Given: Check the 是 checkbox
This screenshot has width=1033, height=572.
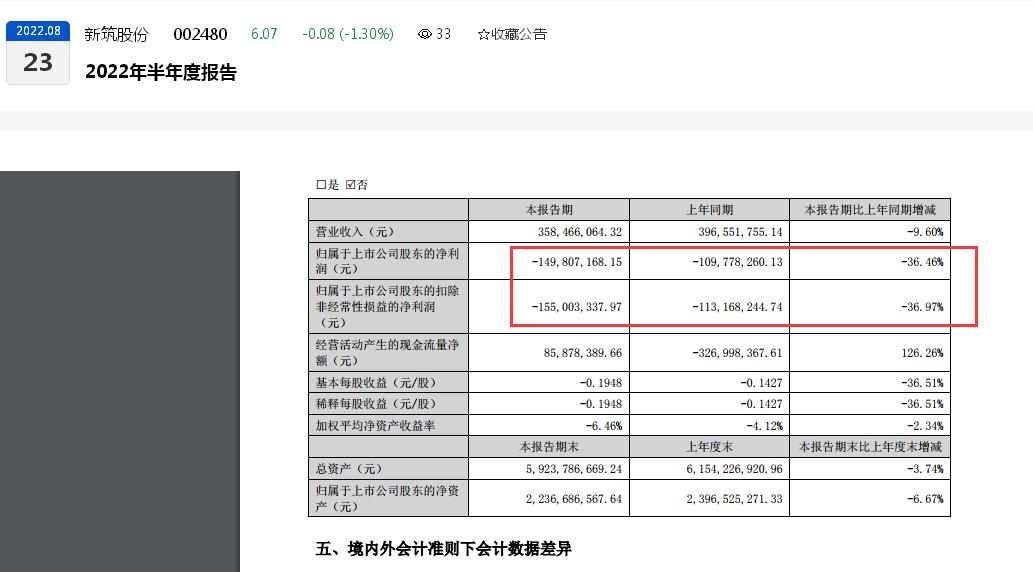Looking at the screenshot, I should pos(321,185).
